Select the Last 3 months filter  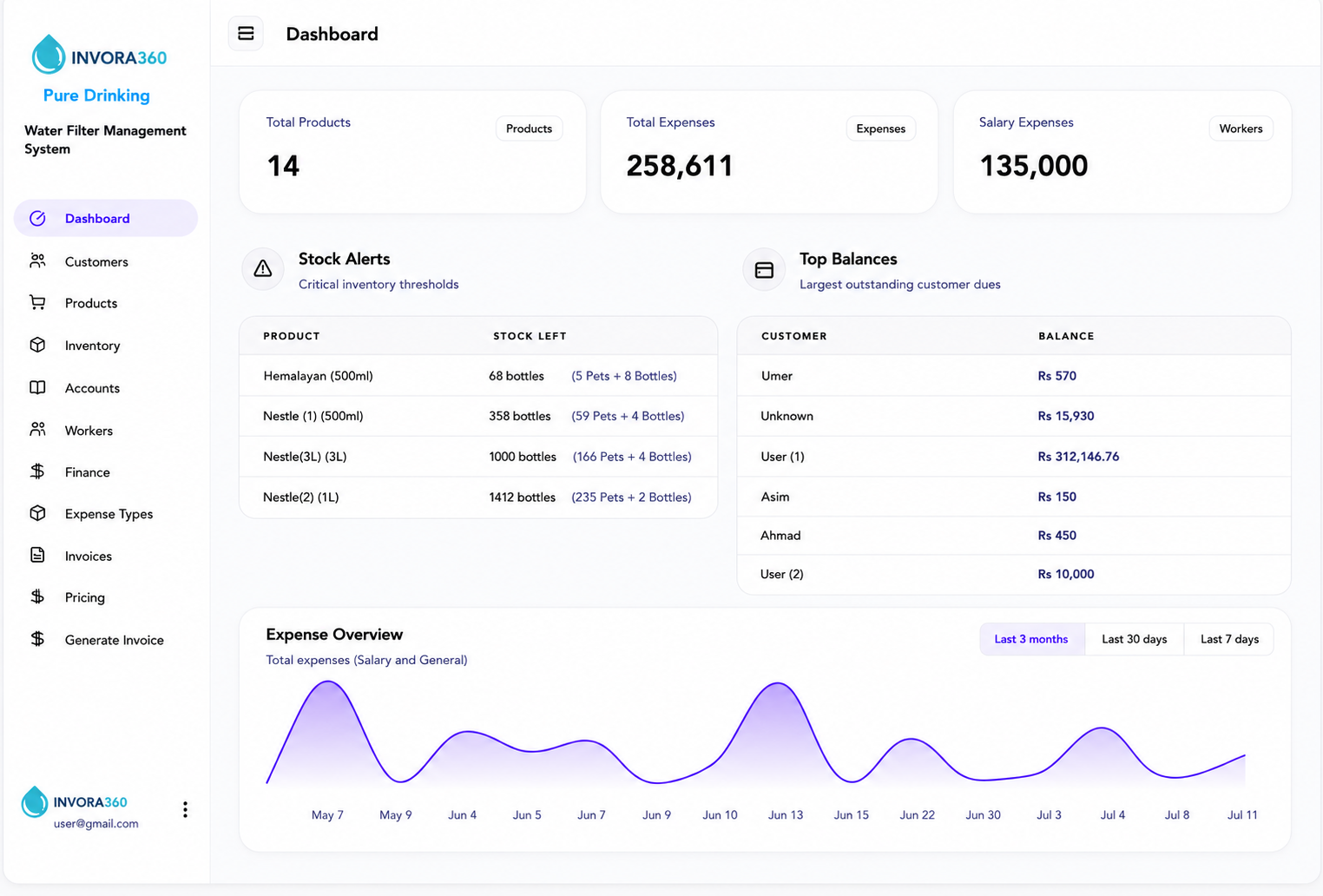point(1031,639)
